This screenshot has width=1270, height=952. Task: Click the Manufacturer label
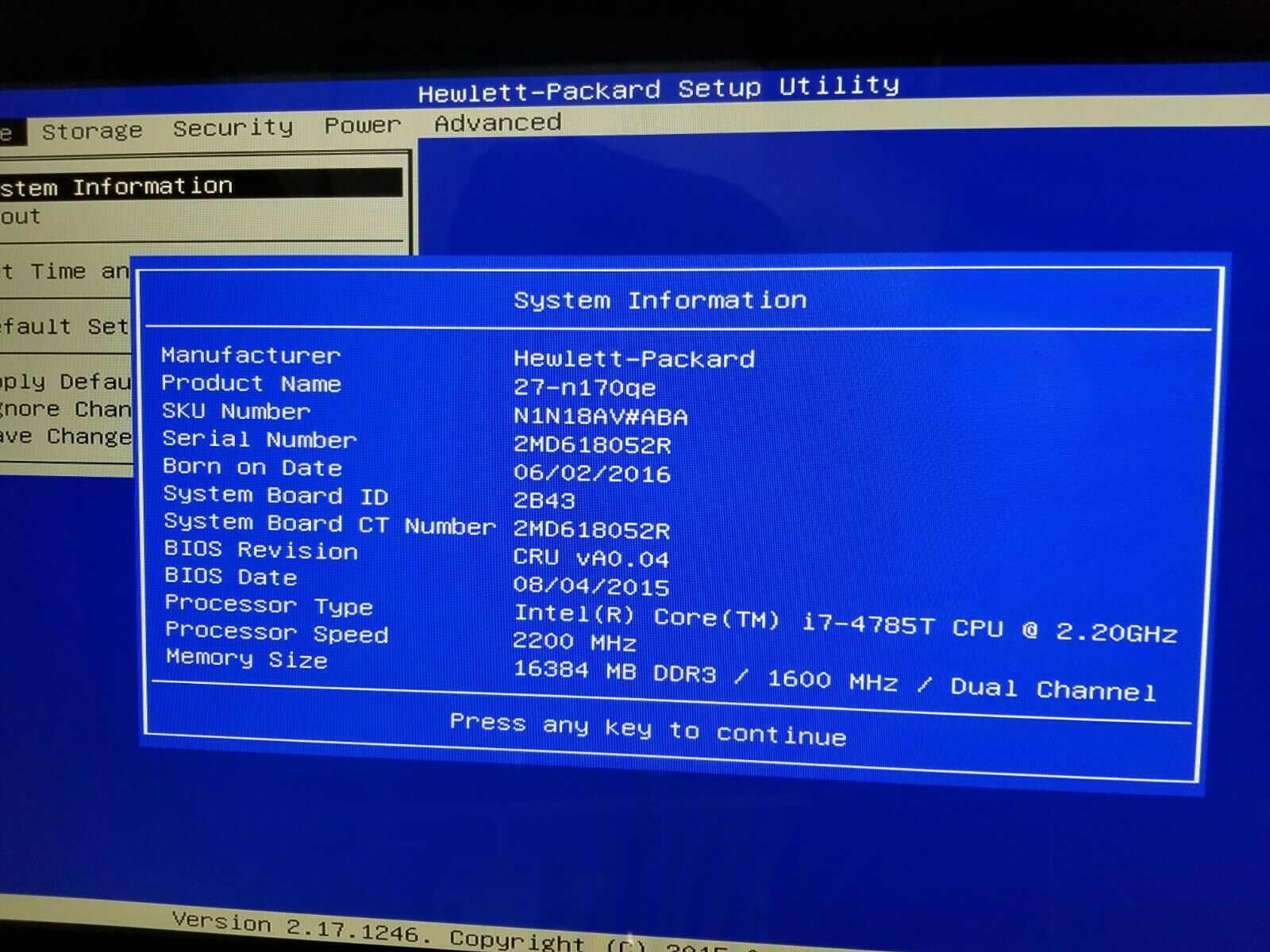pos(251,355)
